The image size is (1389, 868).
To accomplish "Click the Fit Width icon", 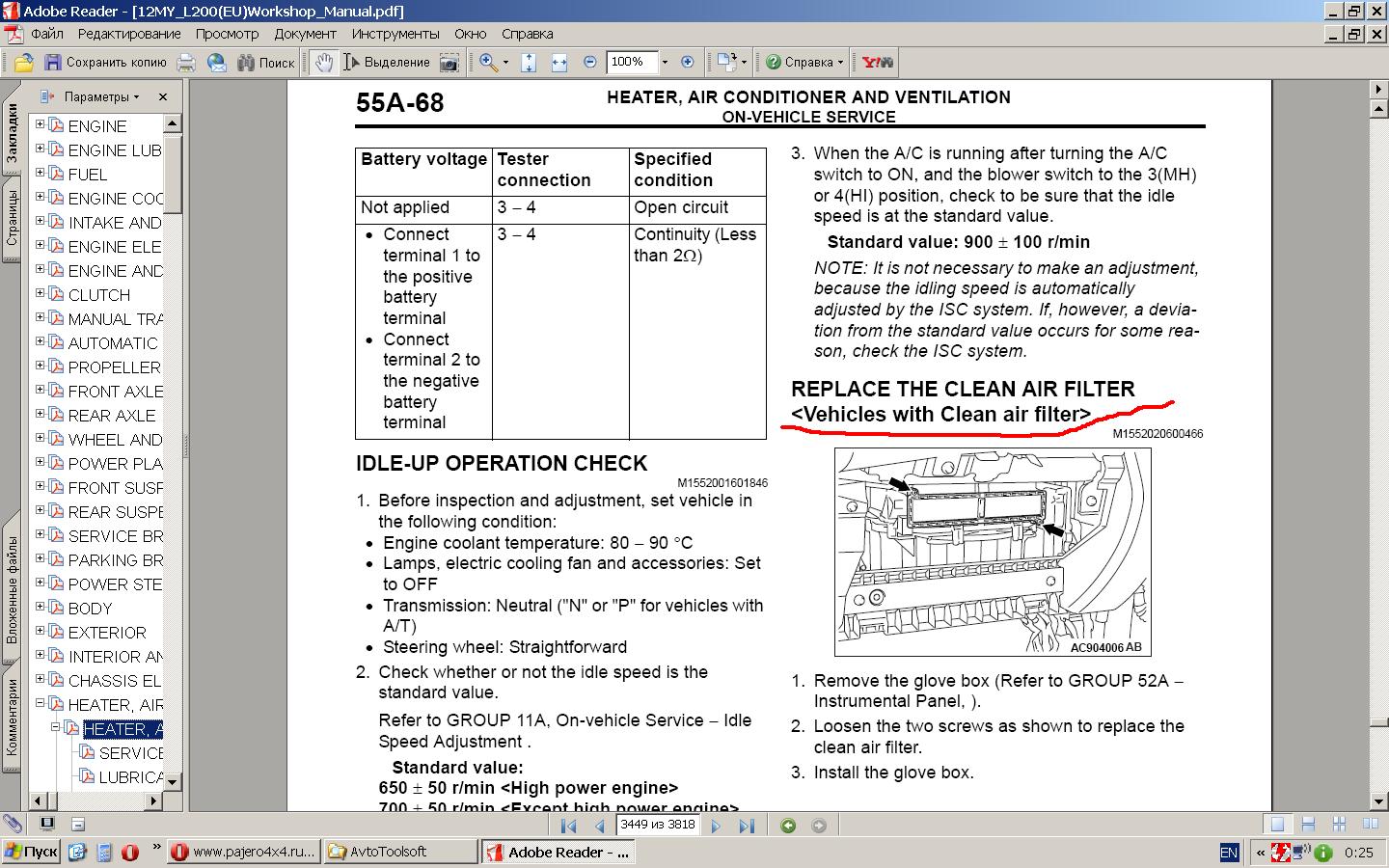I will [559, 63].
